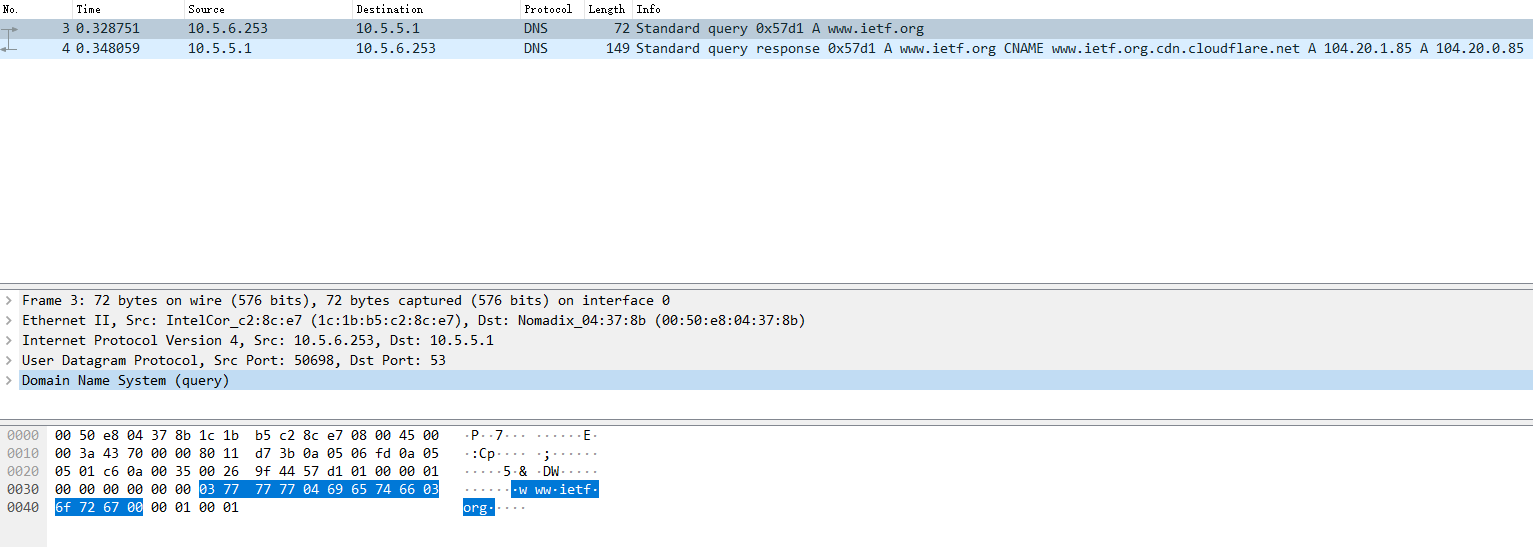Viewport: 1533px width, 547px height.
Task: Click destination 10.5.6.253 in packet 4
Action: (x=396, y=48)
